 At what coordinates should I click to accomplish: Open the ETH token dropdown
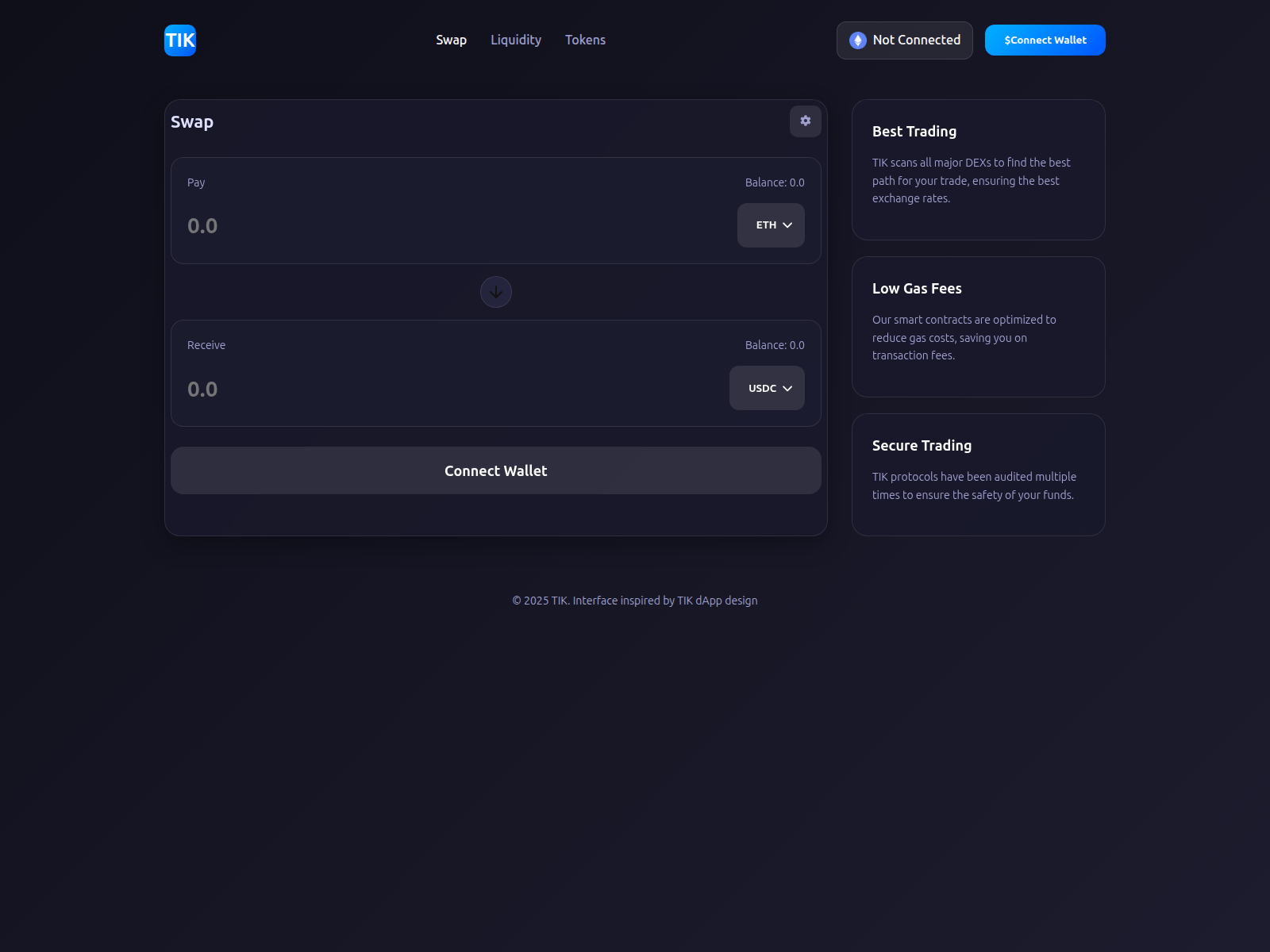(x=771, y=225)
